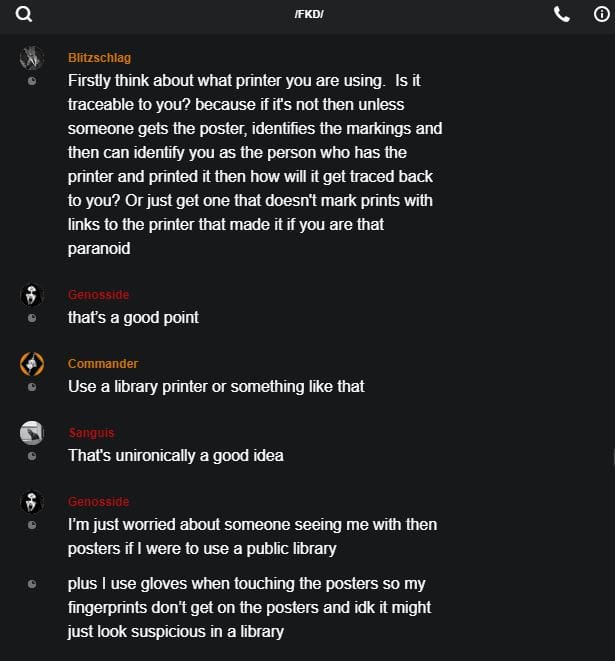
Task: Click the clock icon beside "plus I use gloves"
Action: (x=32, y=583)
